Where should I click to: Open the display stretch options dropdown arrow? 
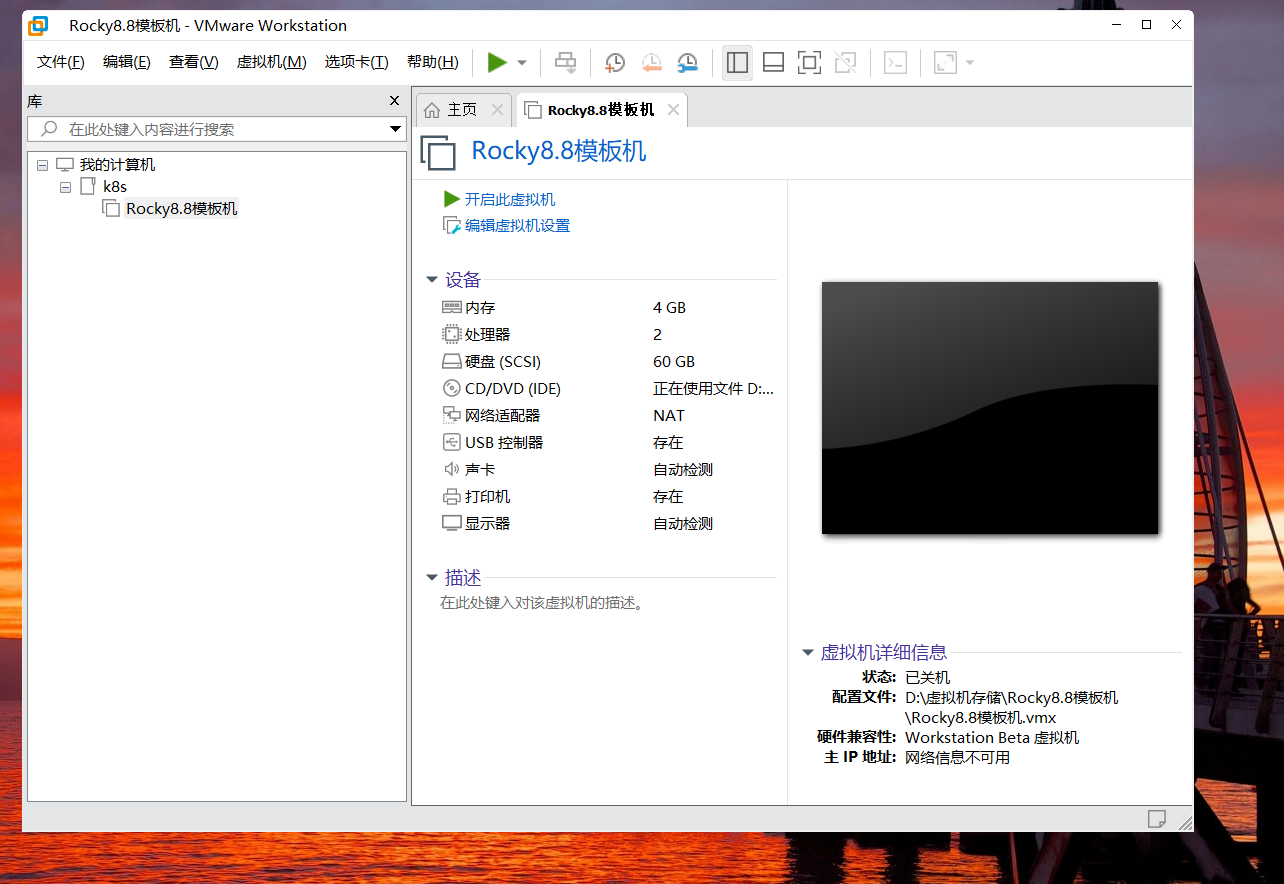(x=970, y=63)
